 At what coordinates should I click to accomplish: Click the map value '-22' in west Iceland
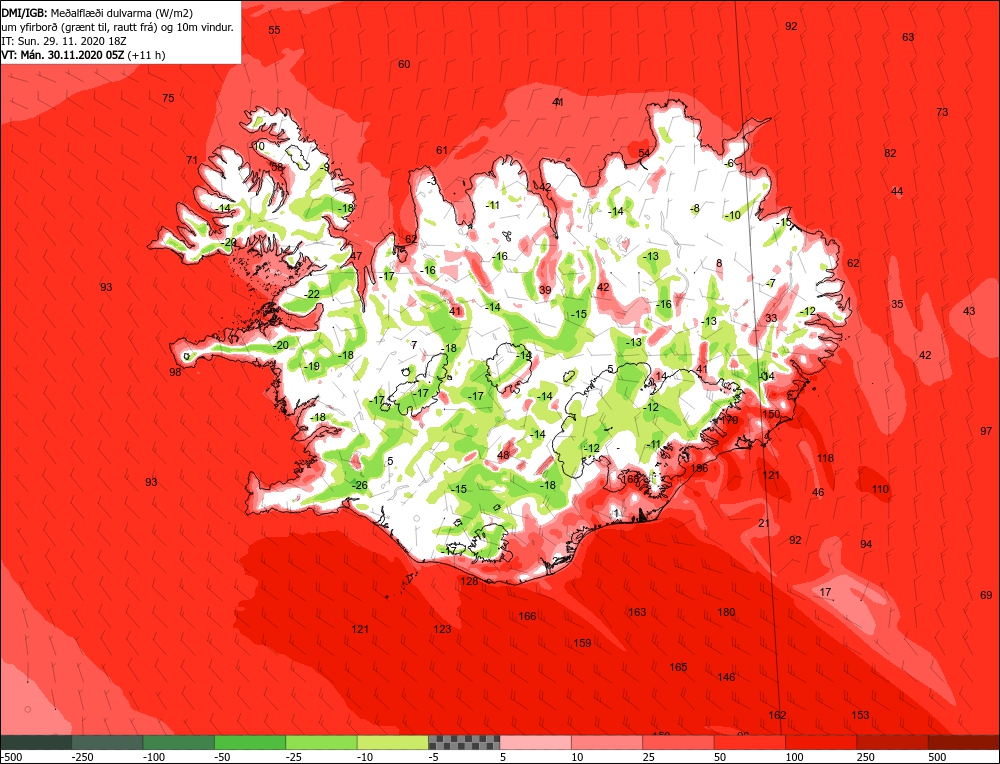(x=312, y=294)
